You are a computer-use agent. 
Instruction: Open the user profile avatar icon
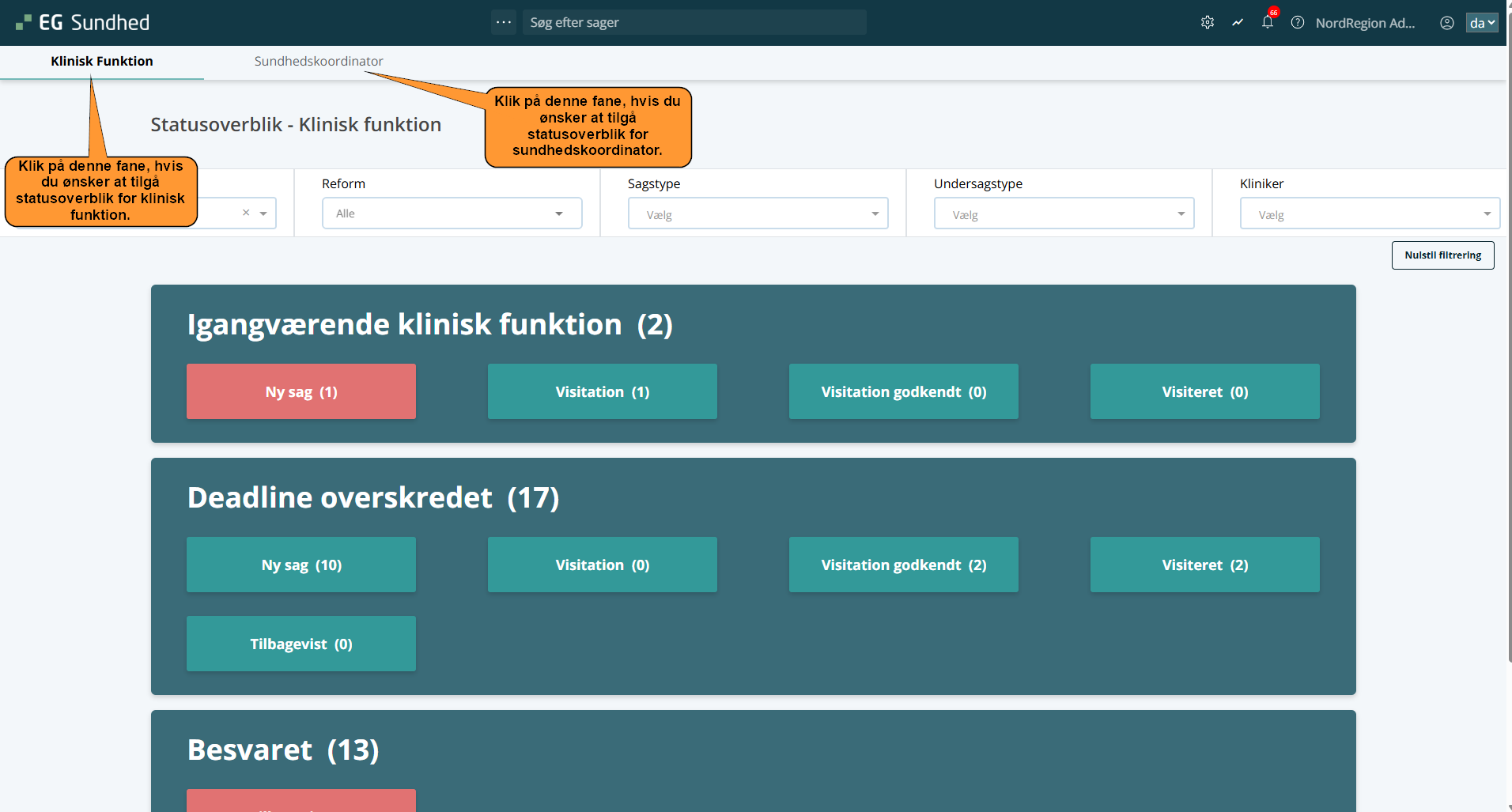pyautogui.click(x=1446, y=23)
